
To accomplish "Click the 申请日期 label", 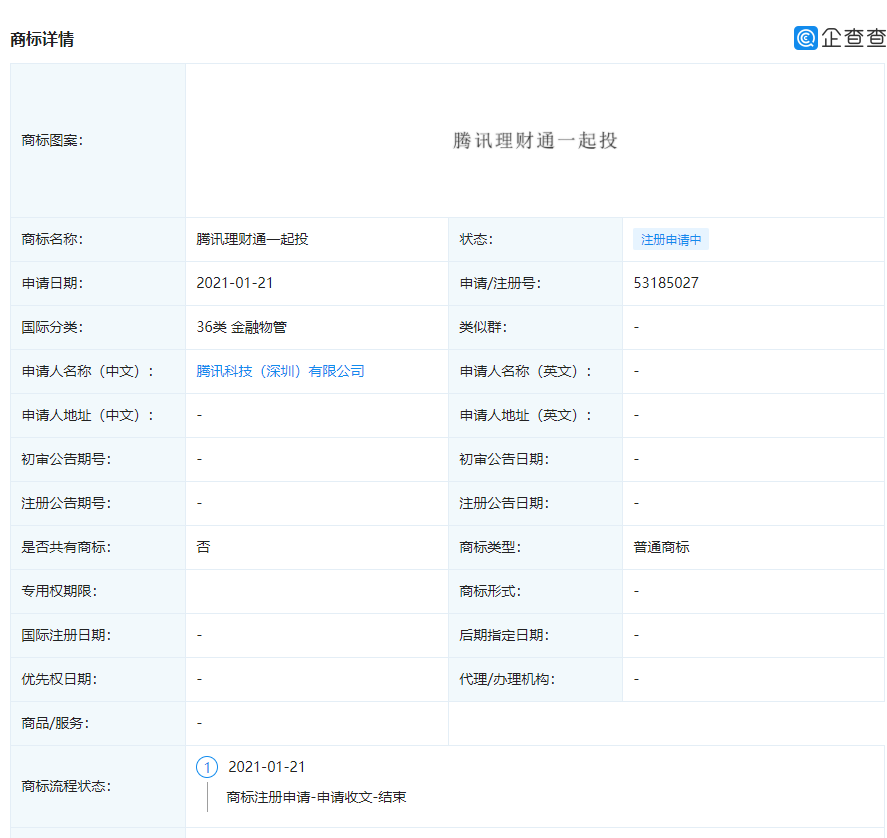I will point(52,283).
